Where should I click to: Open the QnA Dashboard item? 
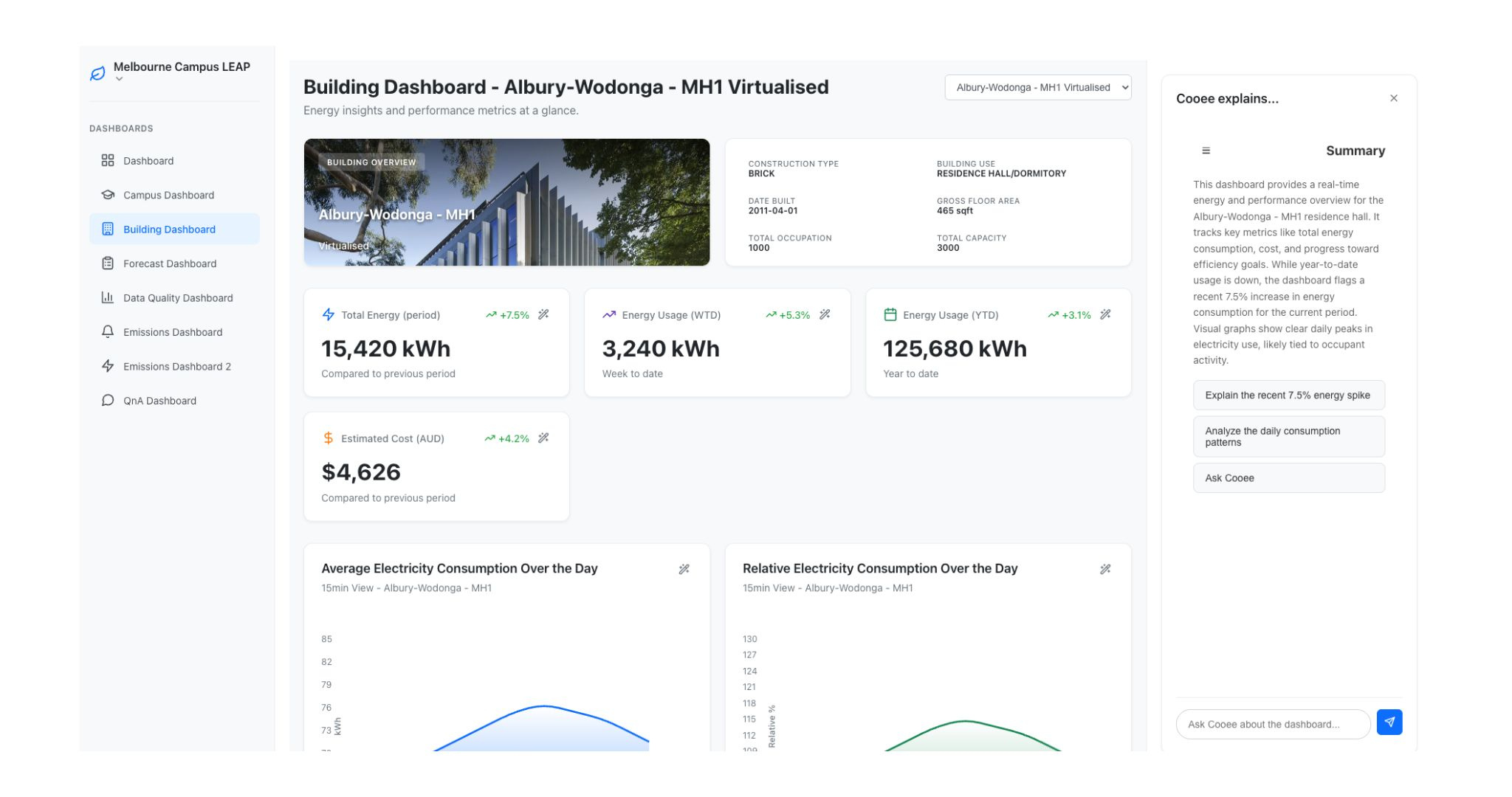(x=159, y=401)
